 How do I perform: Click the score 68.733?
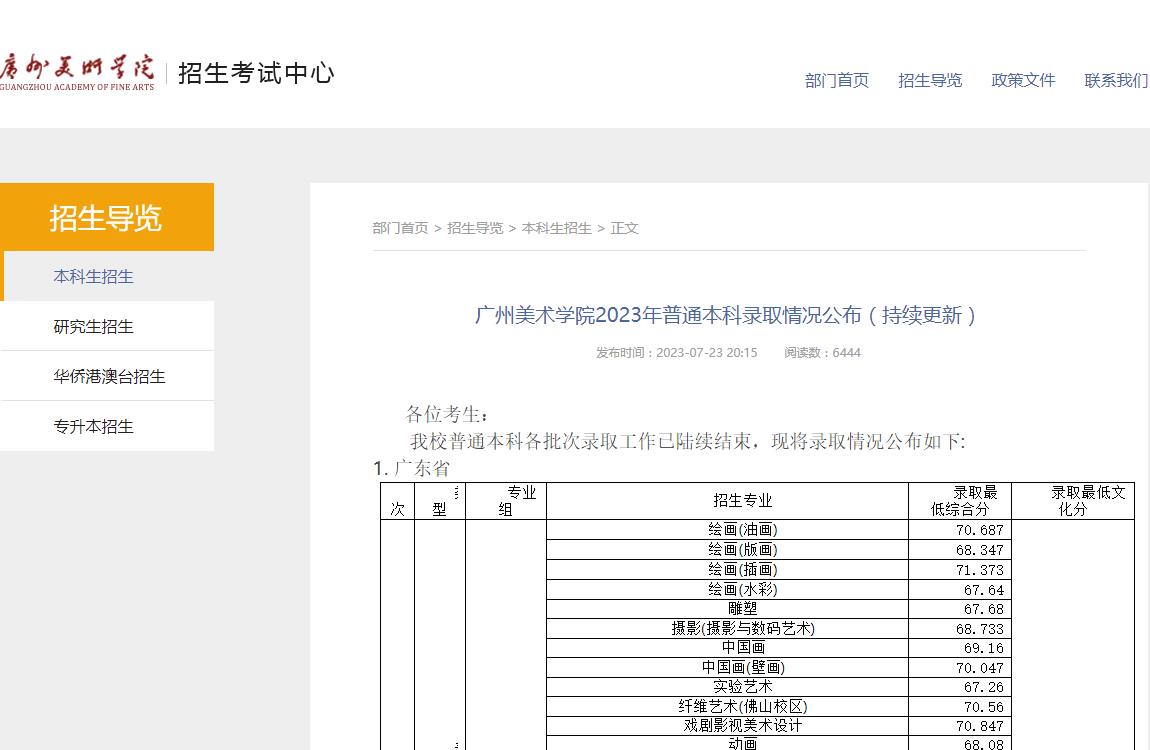click(x=979, y=629)
